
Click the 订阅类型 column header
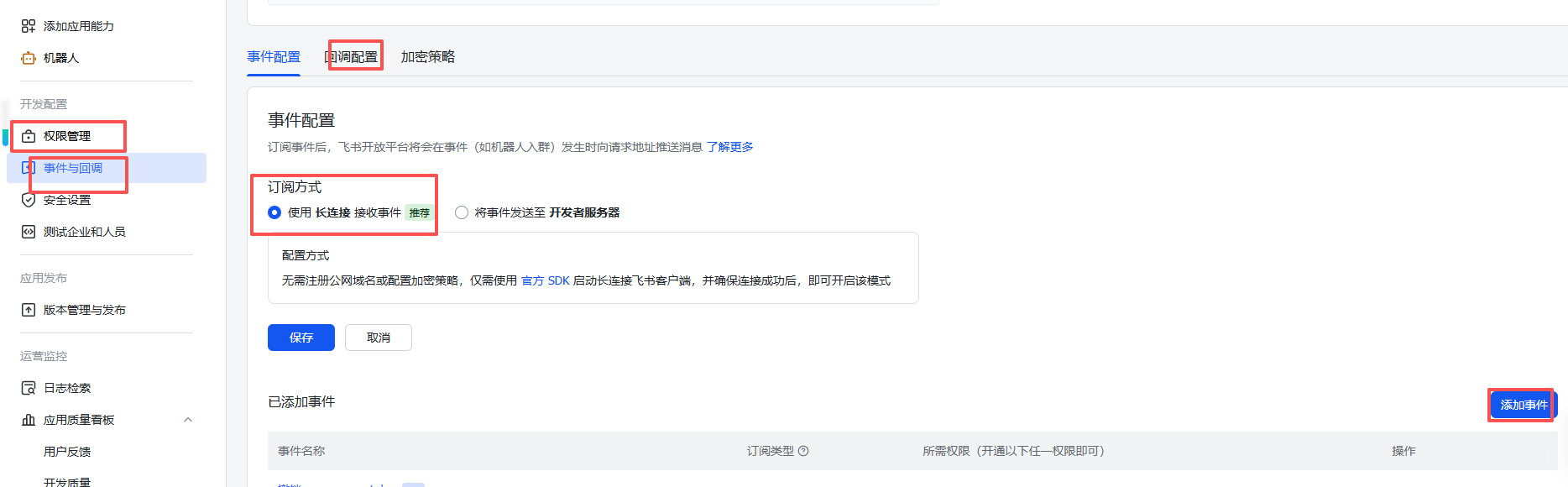(771, 451)
